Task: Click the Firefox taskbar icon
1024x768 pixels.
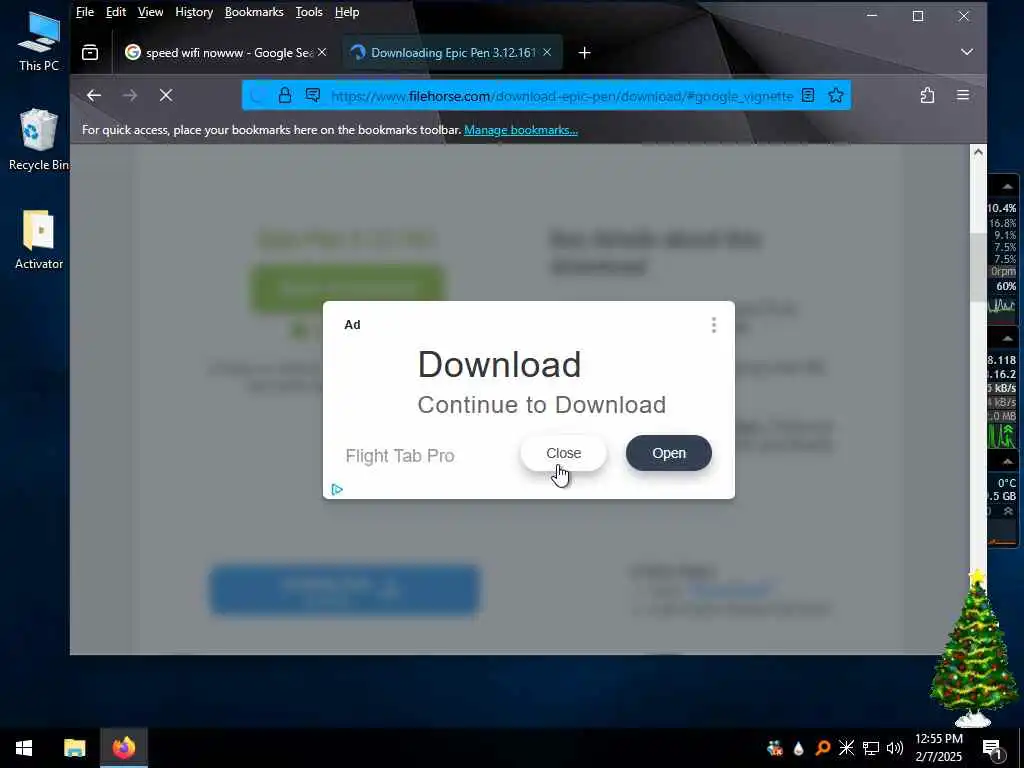Action: 123,748
